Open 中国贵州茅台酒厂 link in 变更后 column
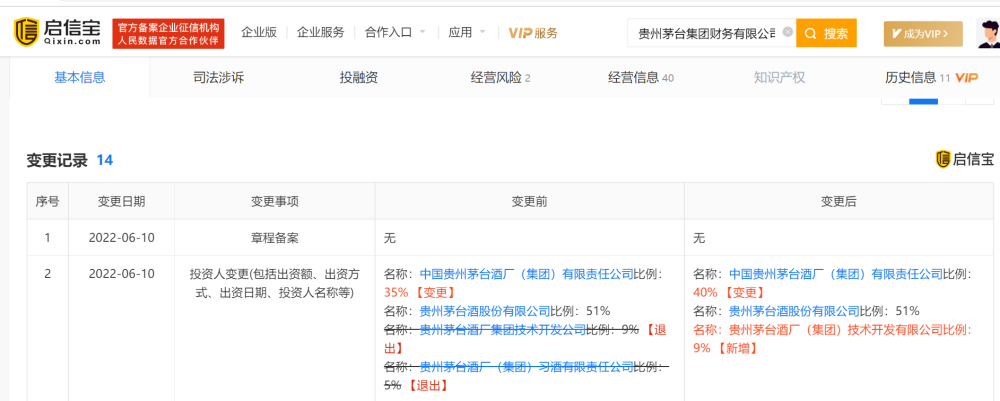The height and width of the screenshot is (401, 1000). point(835,275)
